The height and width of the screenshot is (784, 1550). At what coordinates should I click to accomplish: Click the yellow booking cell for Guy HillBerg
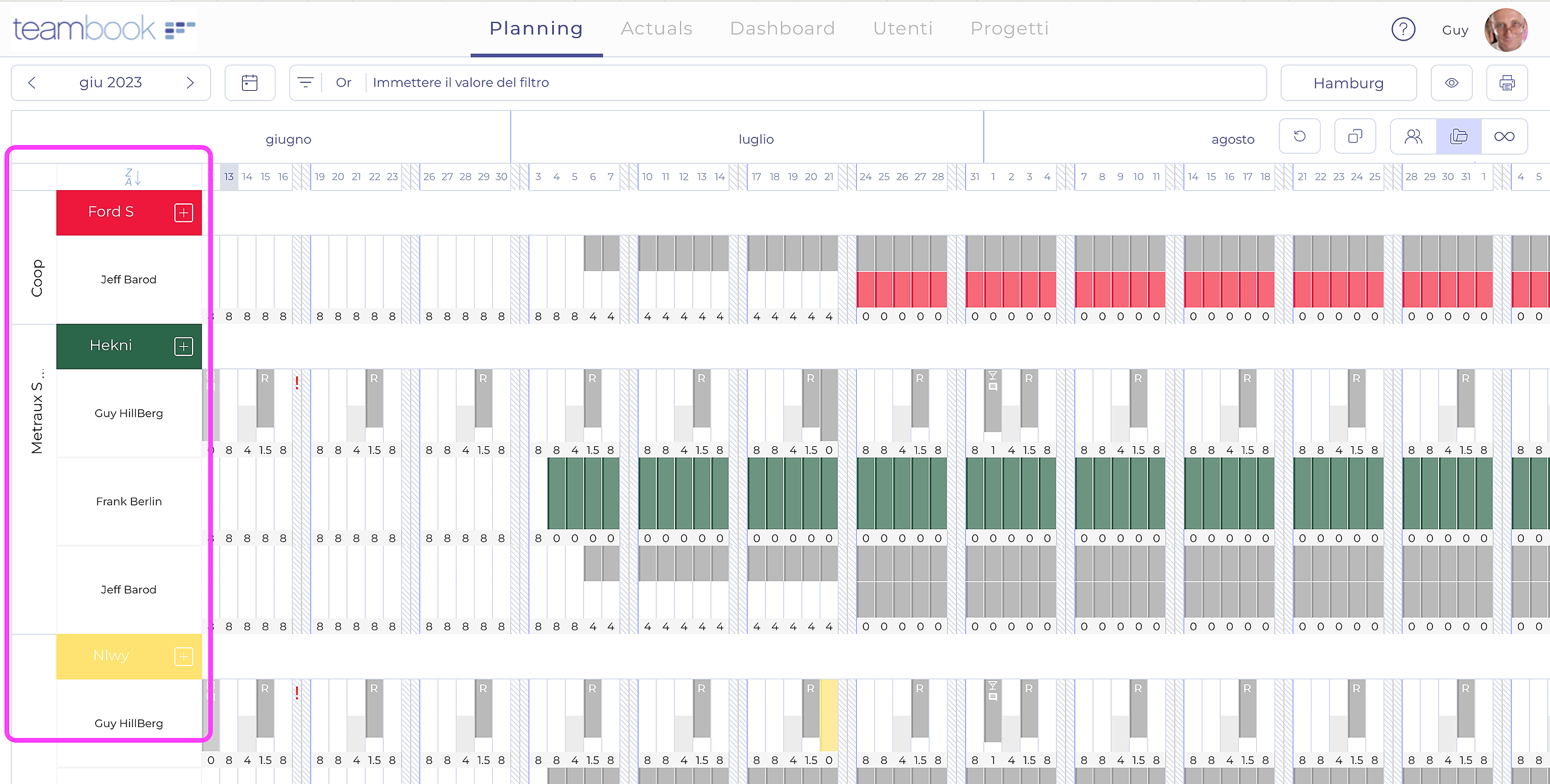pos(828,714)
